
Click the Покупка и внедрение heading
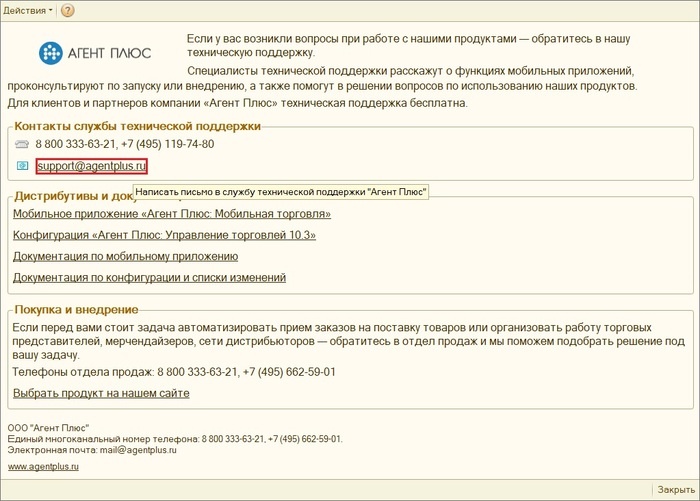point(76,309)
